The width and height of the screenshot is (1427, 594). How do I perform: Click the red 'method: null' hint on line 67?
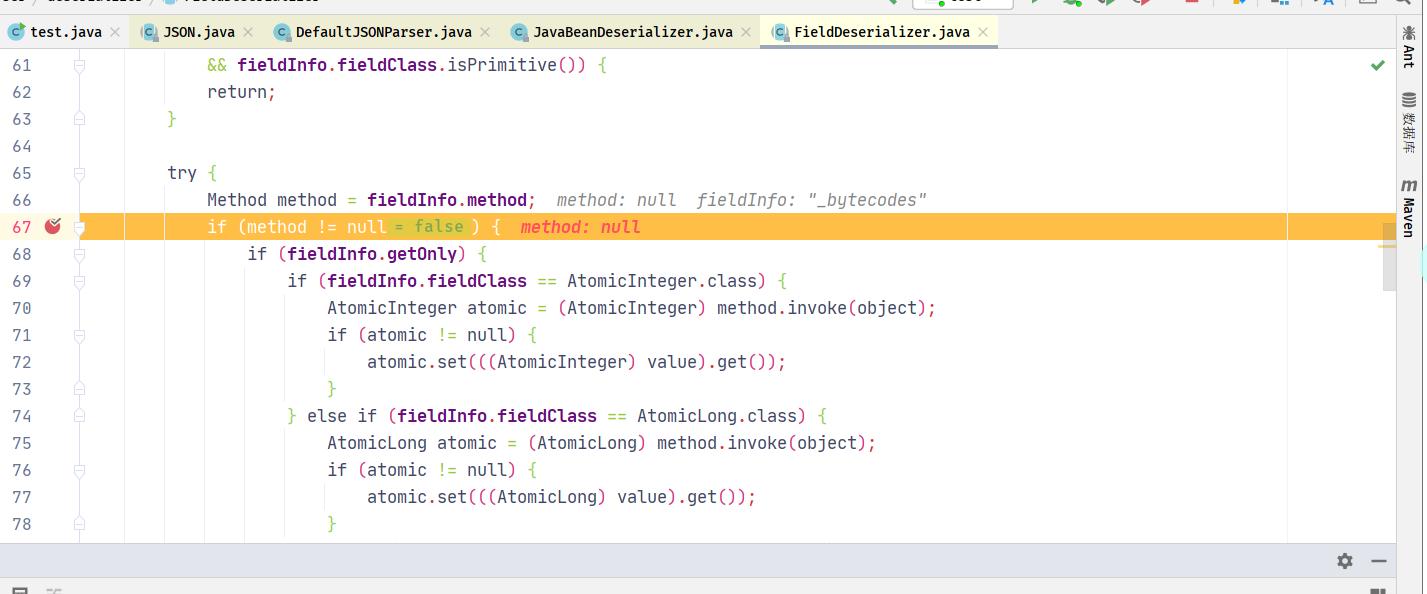coord(580,227)
